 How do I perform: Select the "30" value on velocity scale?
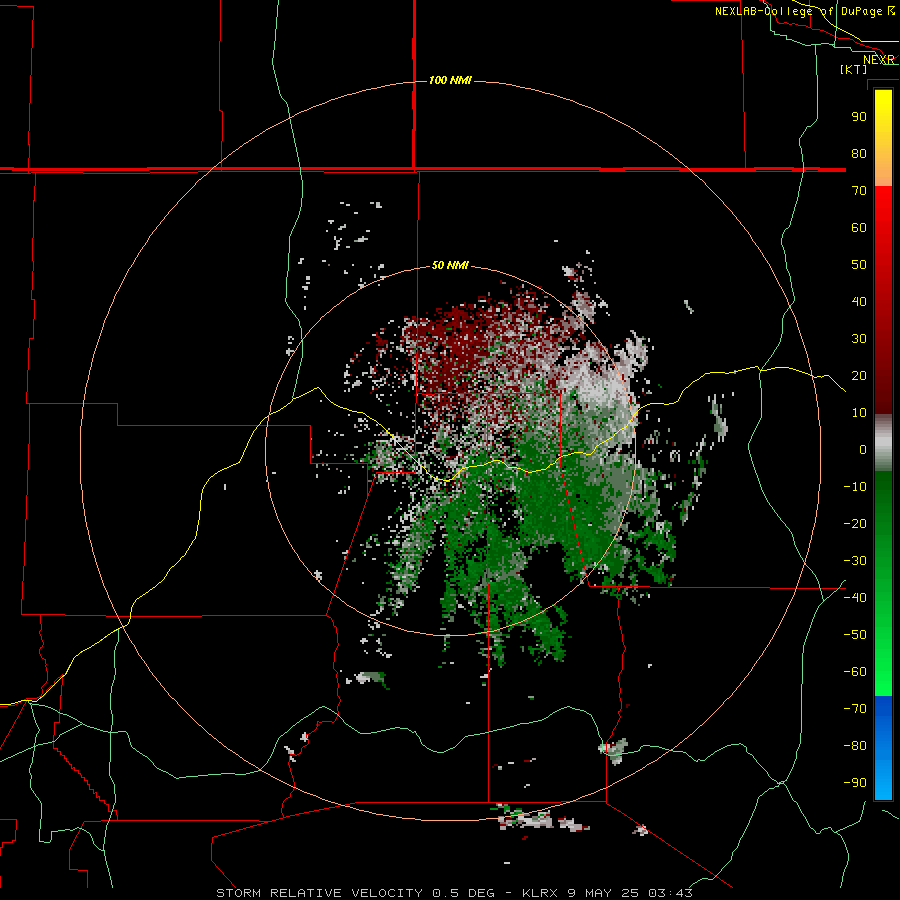[859, 339]
